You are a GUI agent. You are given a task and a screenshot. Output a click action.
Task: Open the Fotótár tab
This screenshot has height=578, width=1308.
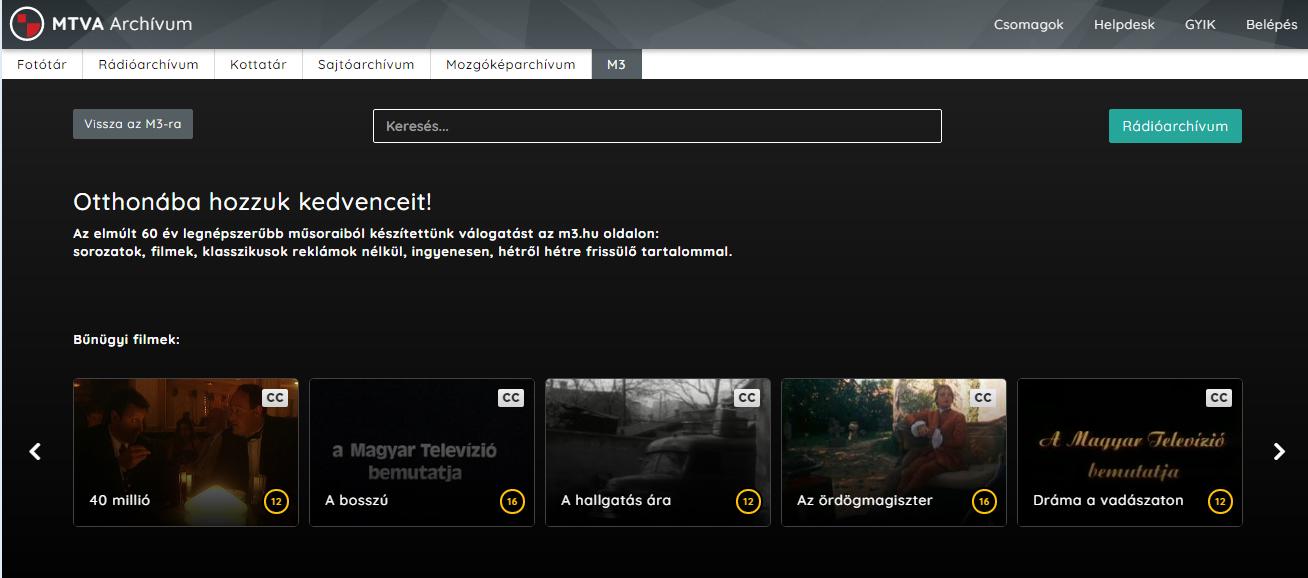click(x=42, y=64)
